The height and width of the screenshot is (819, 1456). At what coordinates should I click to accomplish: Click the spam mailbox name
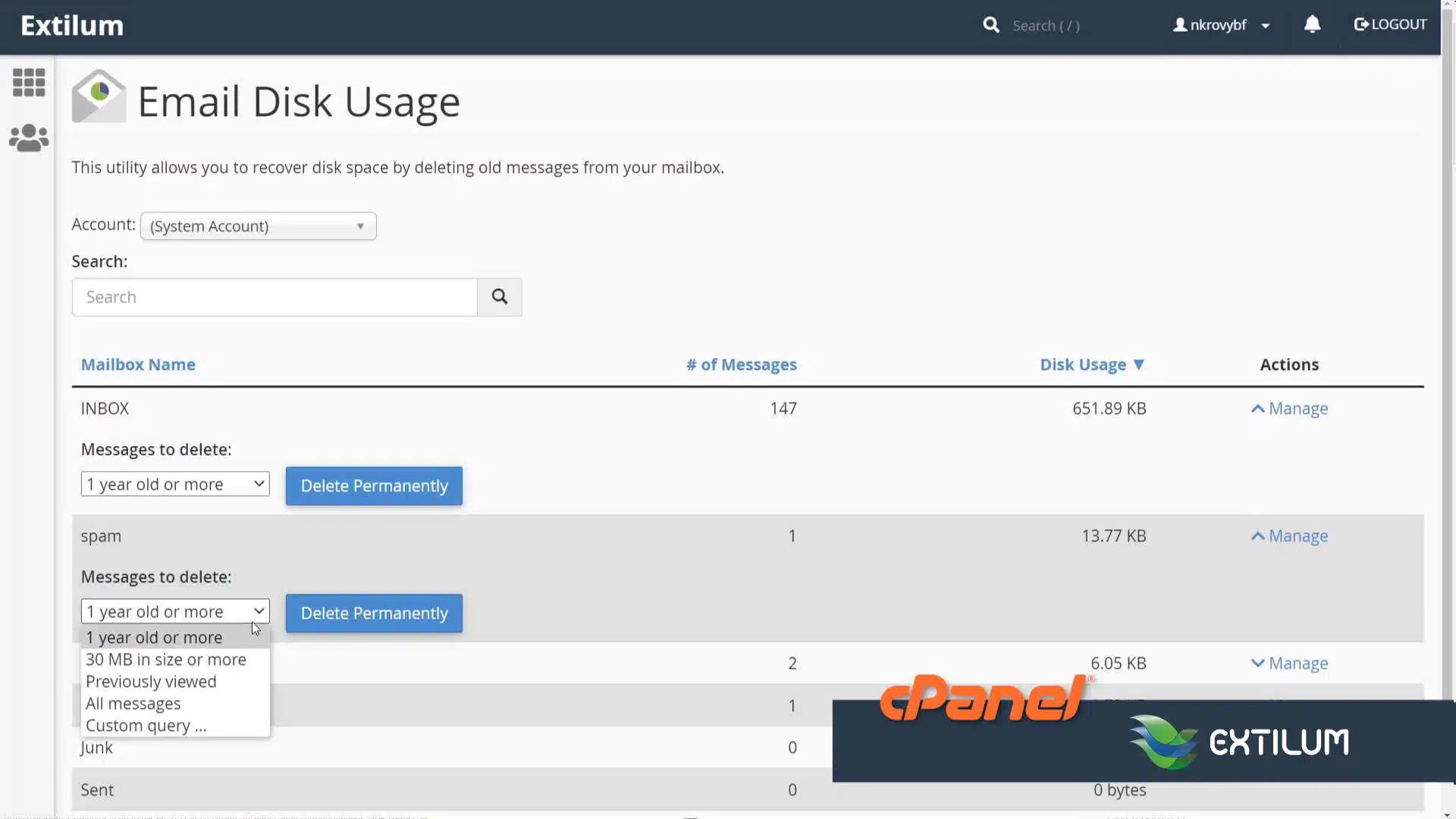point(101,537)
